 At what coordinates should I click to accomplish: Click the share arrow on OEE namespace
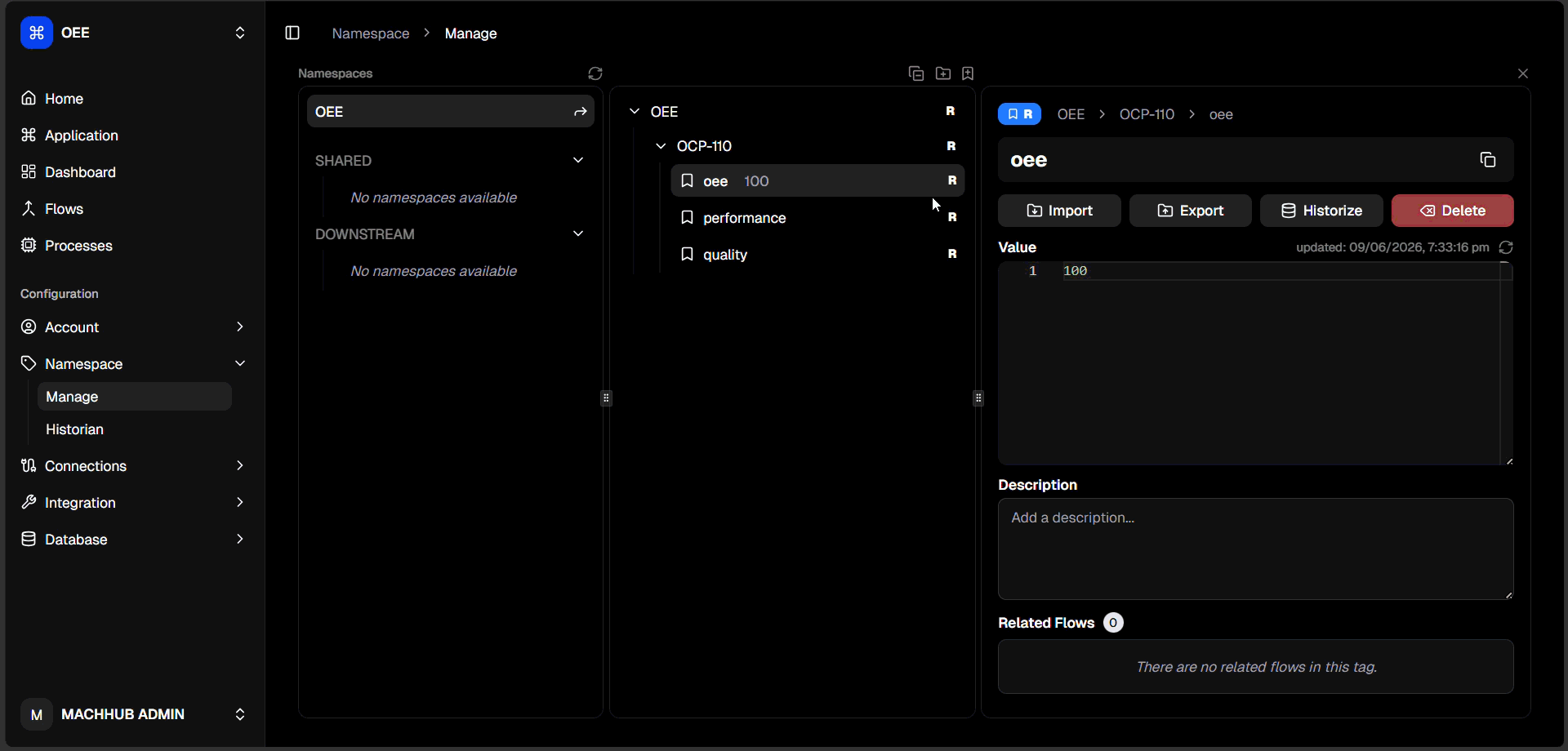[580, 112]
